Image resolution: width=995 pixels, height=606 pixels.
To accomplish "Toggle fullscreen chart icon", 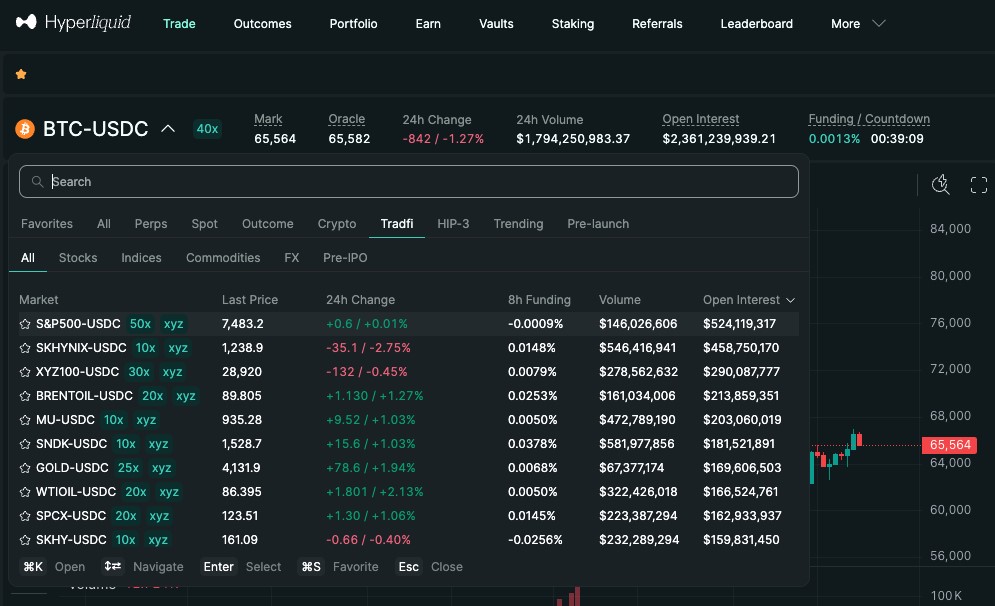I will click(x=979, y=185).
